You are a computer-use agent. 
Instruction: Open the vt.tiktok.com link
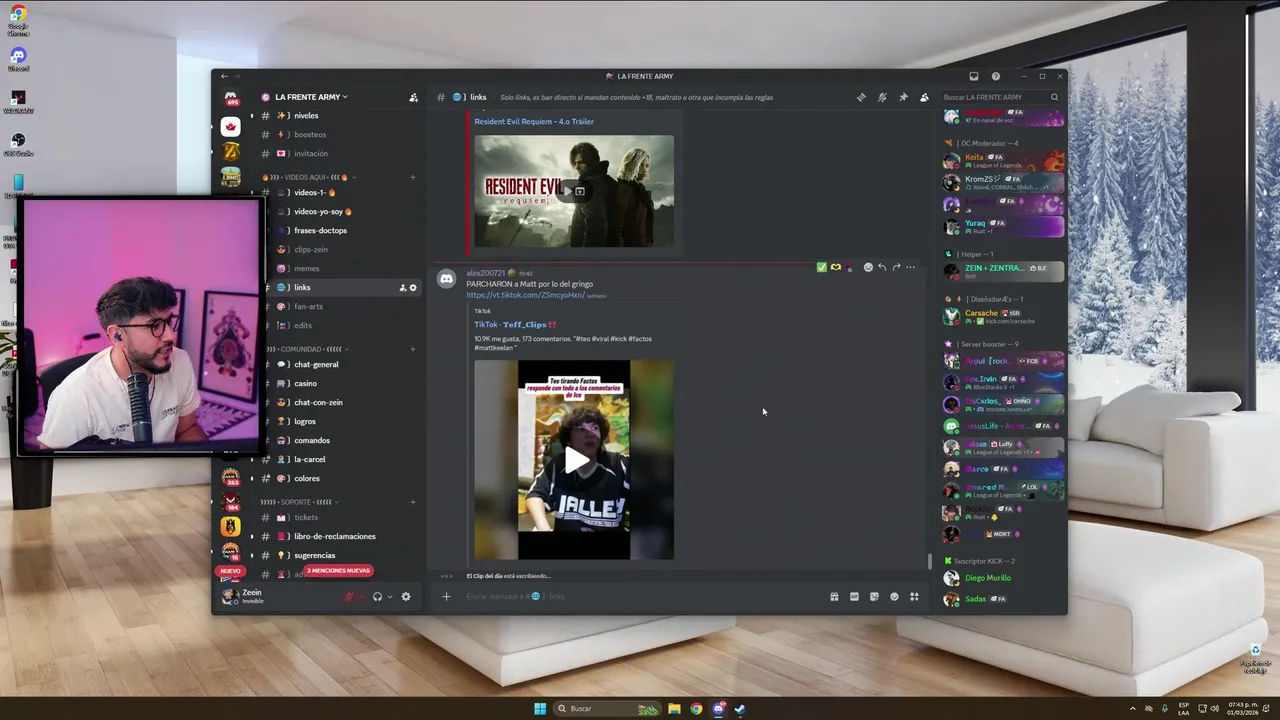click(525, 295)
